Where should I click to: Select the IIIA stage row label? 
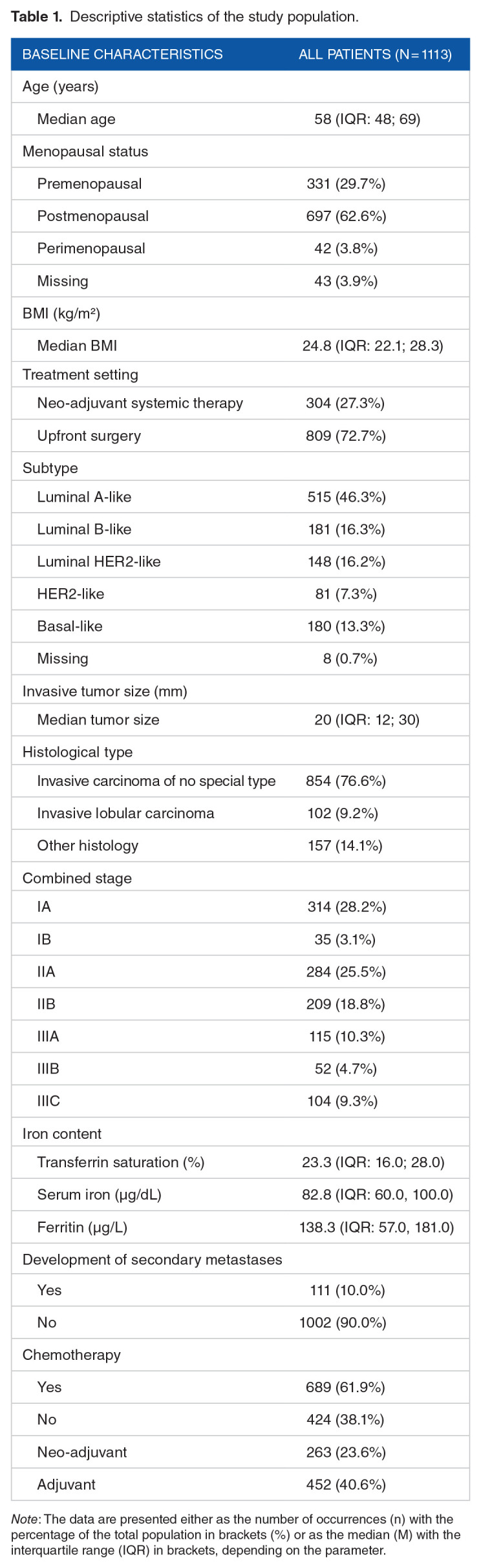click(x=48, y=1036)
